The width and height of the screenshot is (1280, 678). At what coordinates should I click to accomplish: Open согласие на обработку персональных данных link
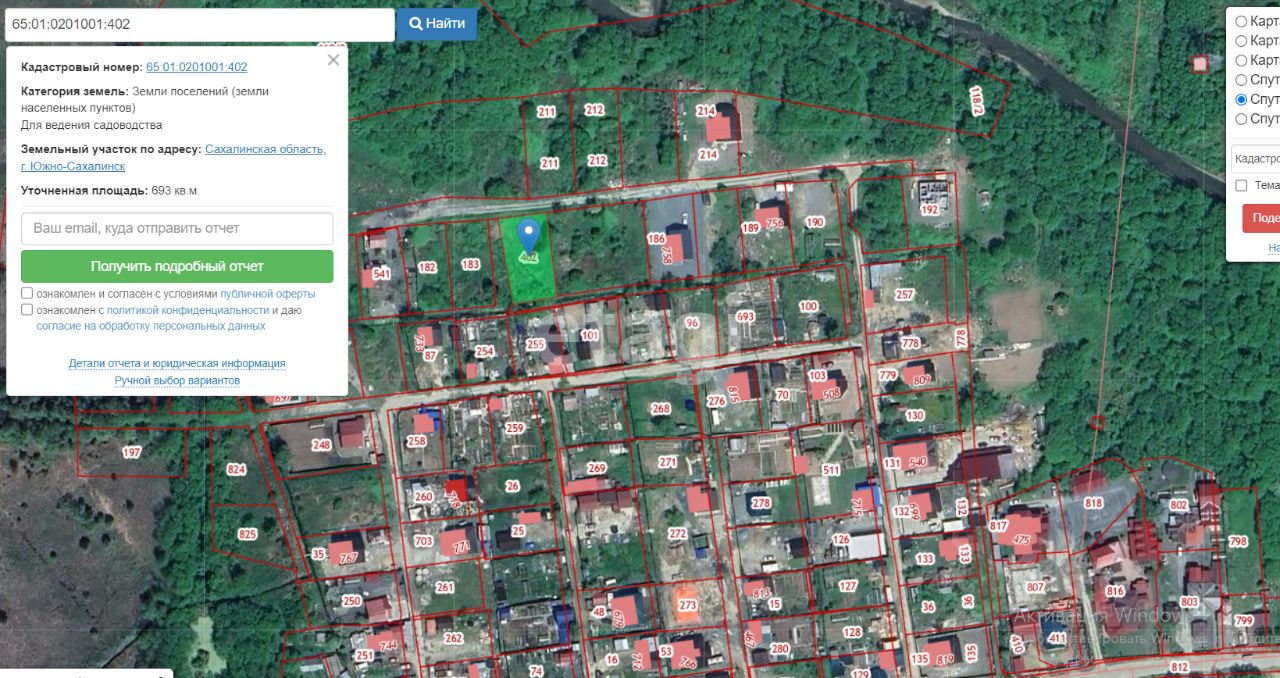151,326
